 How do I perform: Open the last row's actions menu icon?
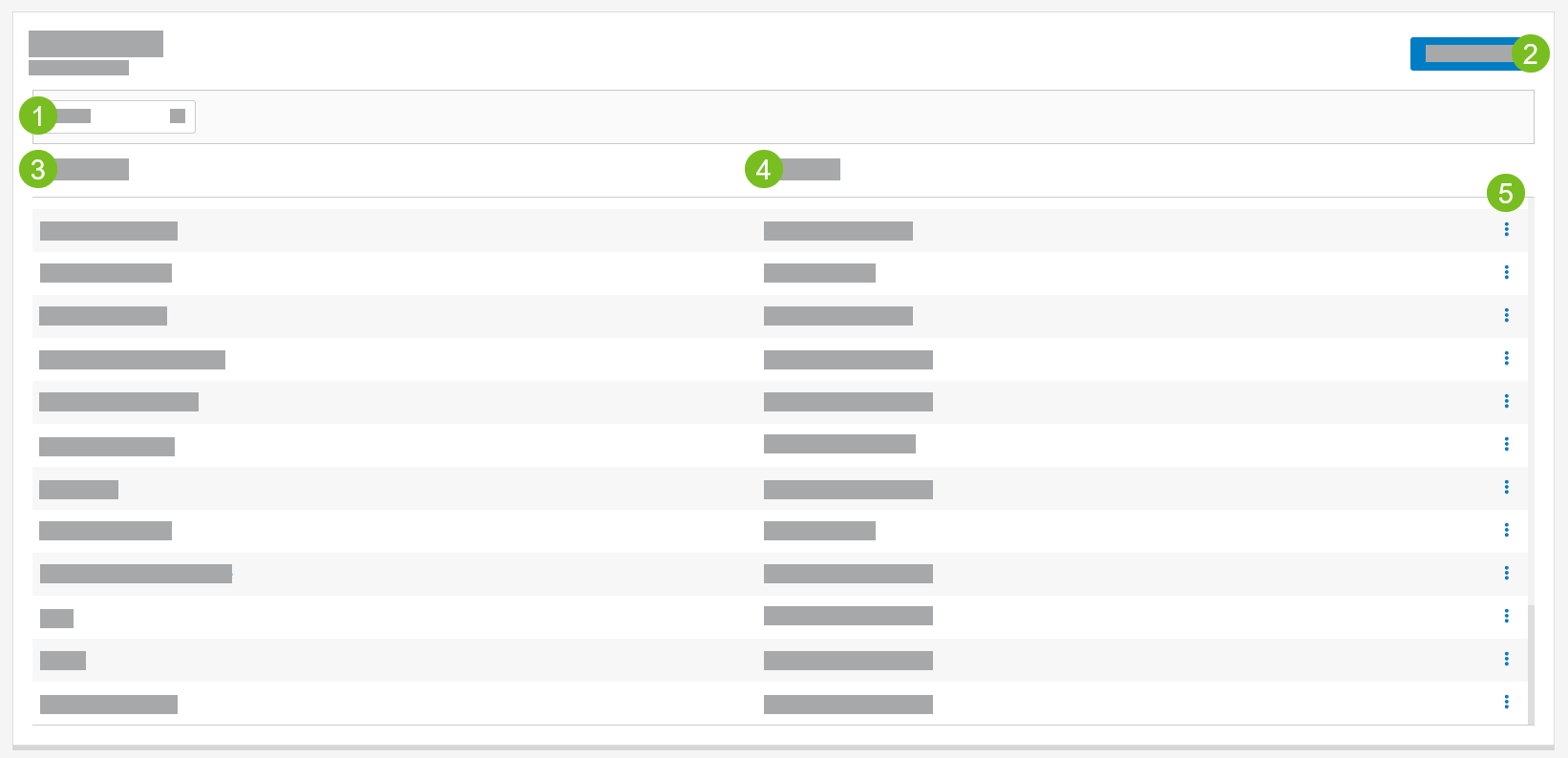1506,702
